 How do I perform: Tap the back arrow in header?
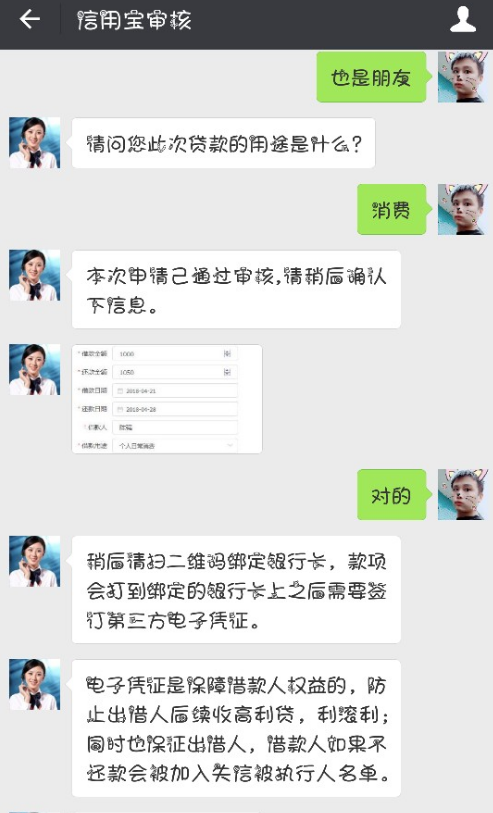pyautogui.click(x=30, y=20)
